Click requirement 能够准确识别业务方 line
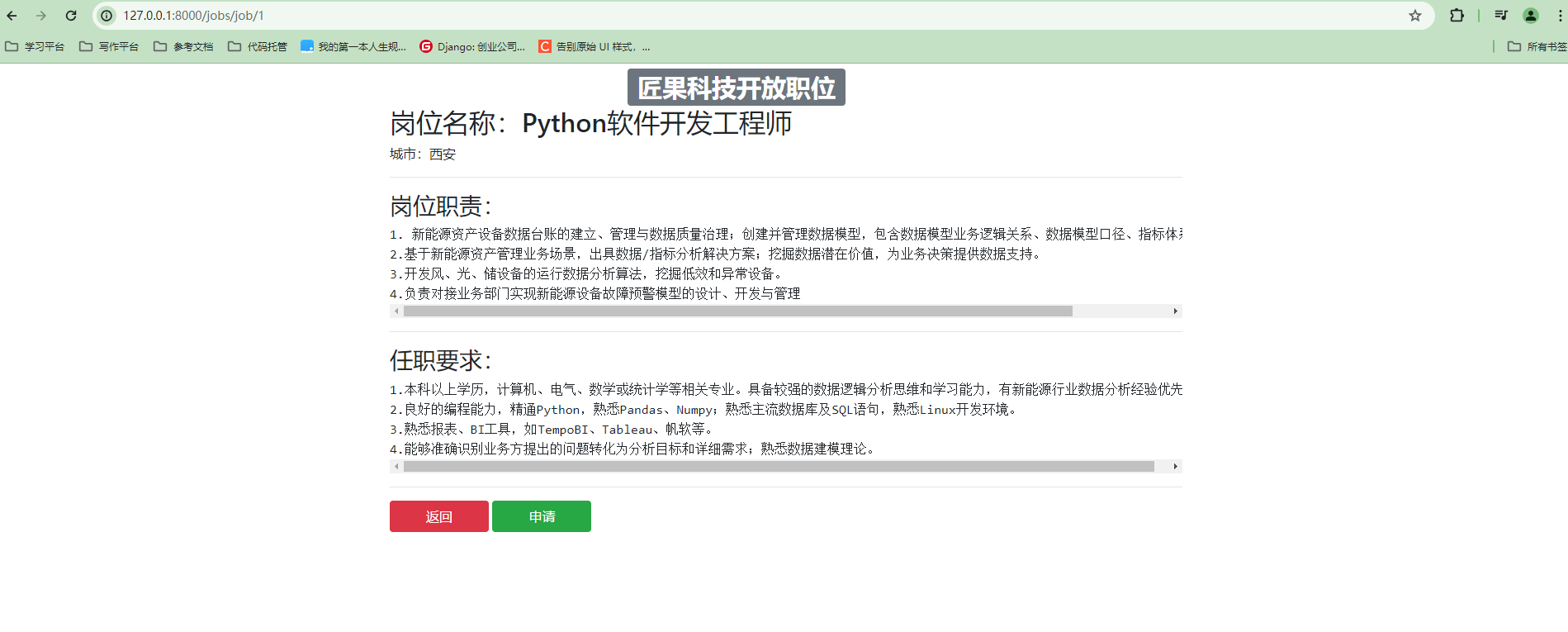 coord(633,449)
